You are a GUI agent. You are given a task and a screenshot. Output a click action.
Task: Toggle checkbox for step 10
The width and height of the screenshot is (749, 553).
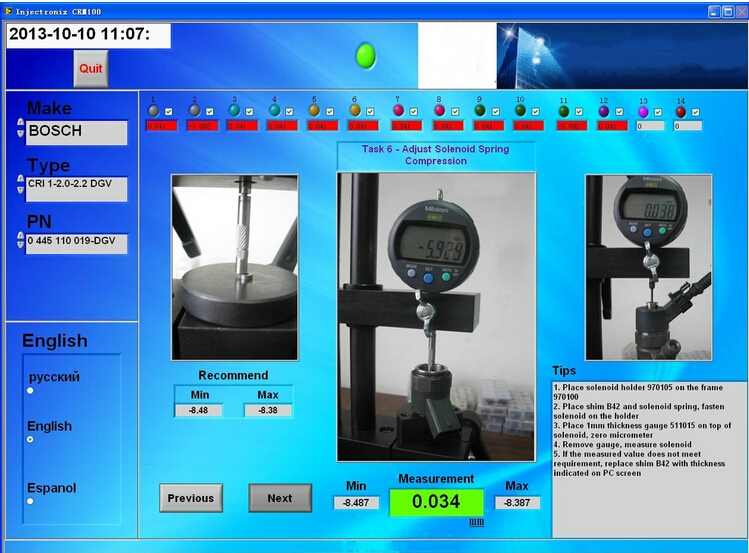[x=536, y=111]
